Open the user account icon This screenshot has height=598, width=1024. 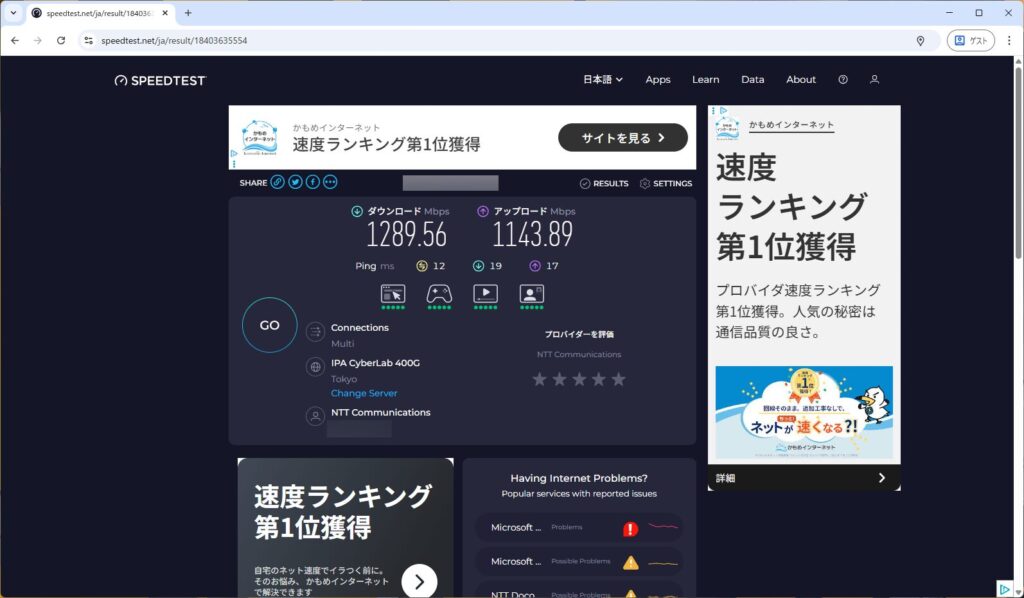click(x=874, y=80)
